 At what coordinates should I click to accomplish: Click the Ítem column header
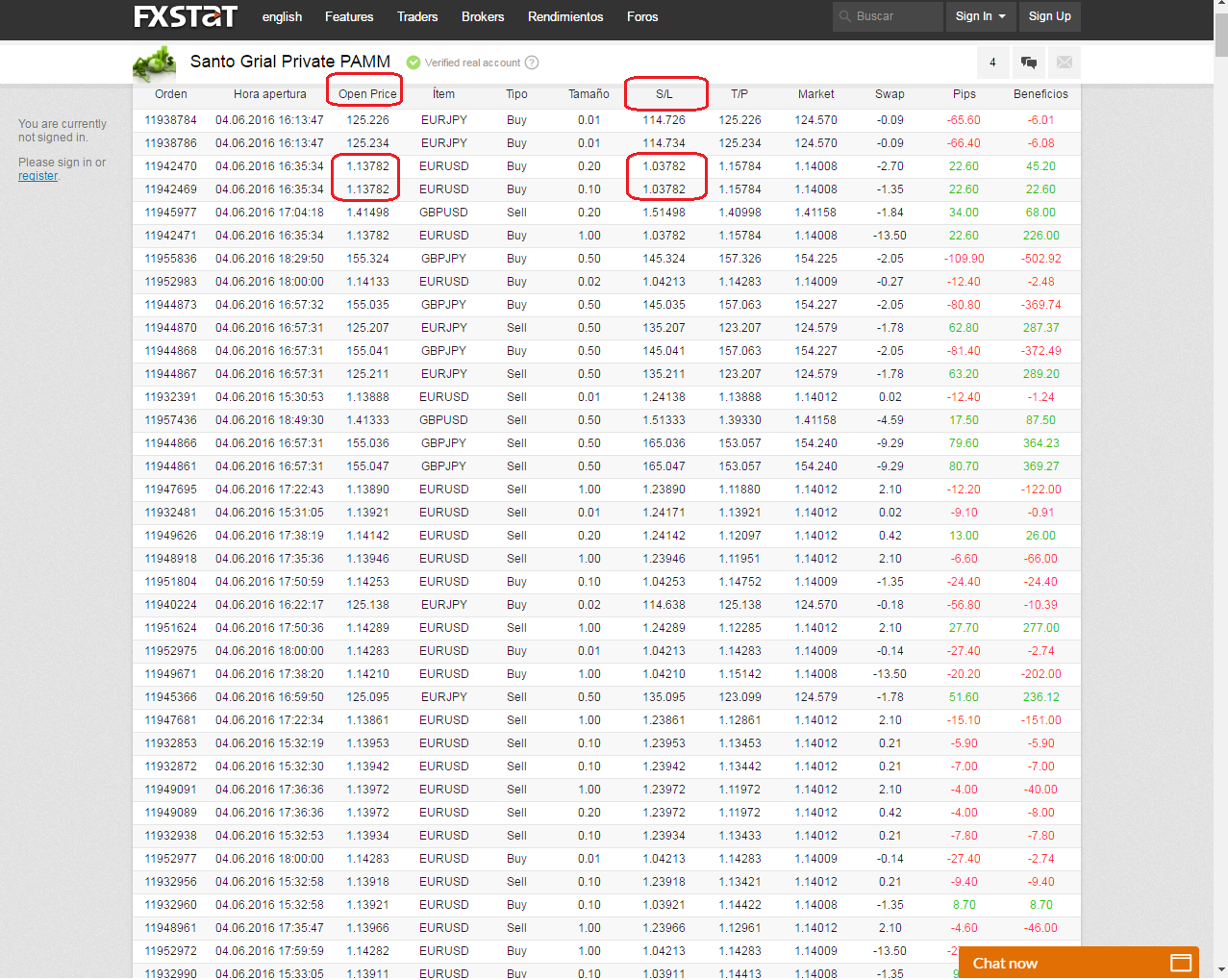[x=443, y=94]
